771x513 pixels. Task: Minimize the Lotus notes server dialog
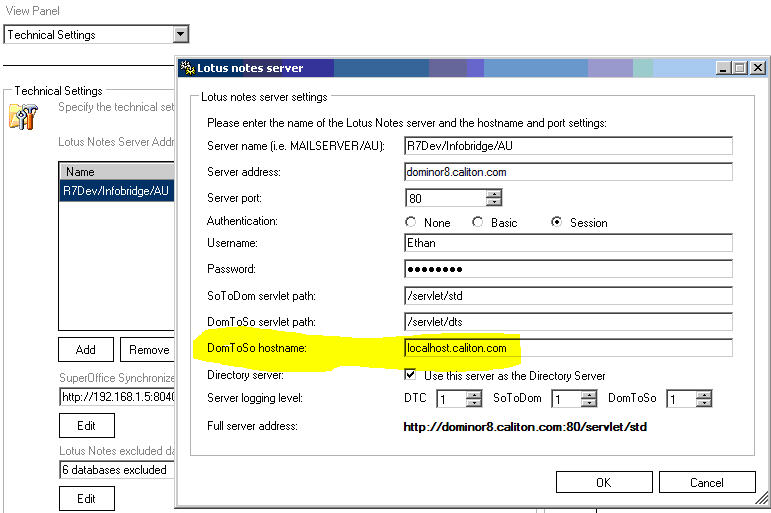(723, 68)
